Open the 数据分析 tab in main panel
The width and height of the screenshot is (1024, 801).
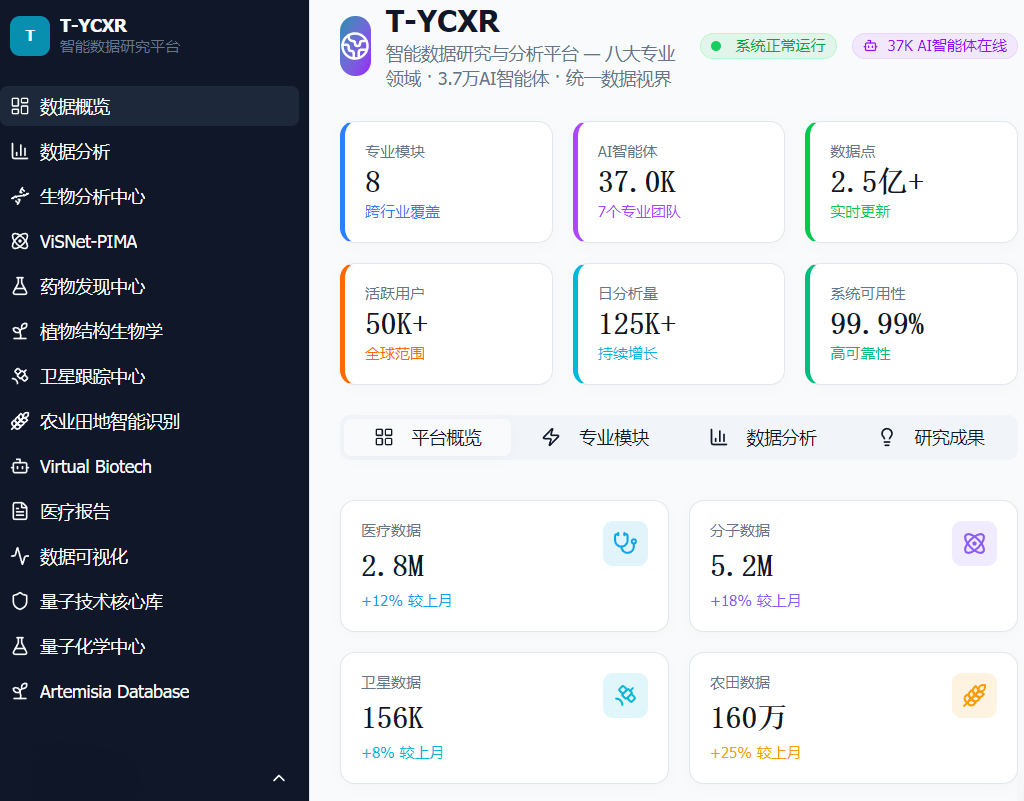point(763,437)
